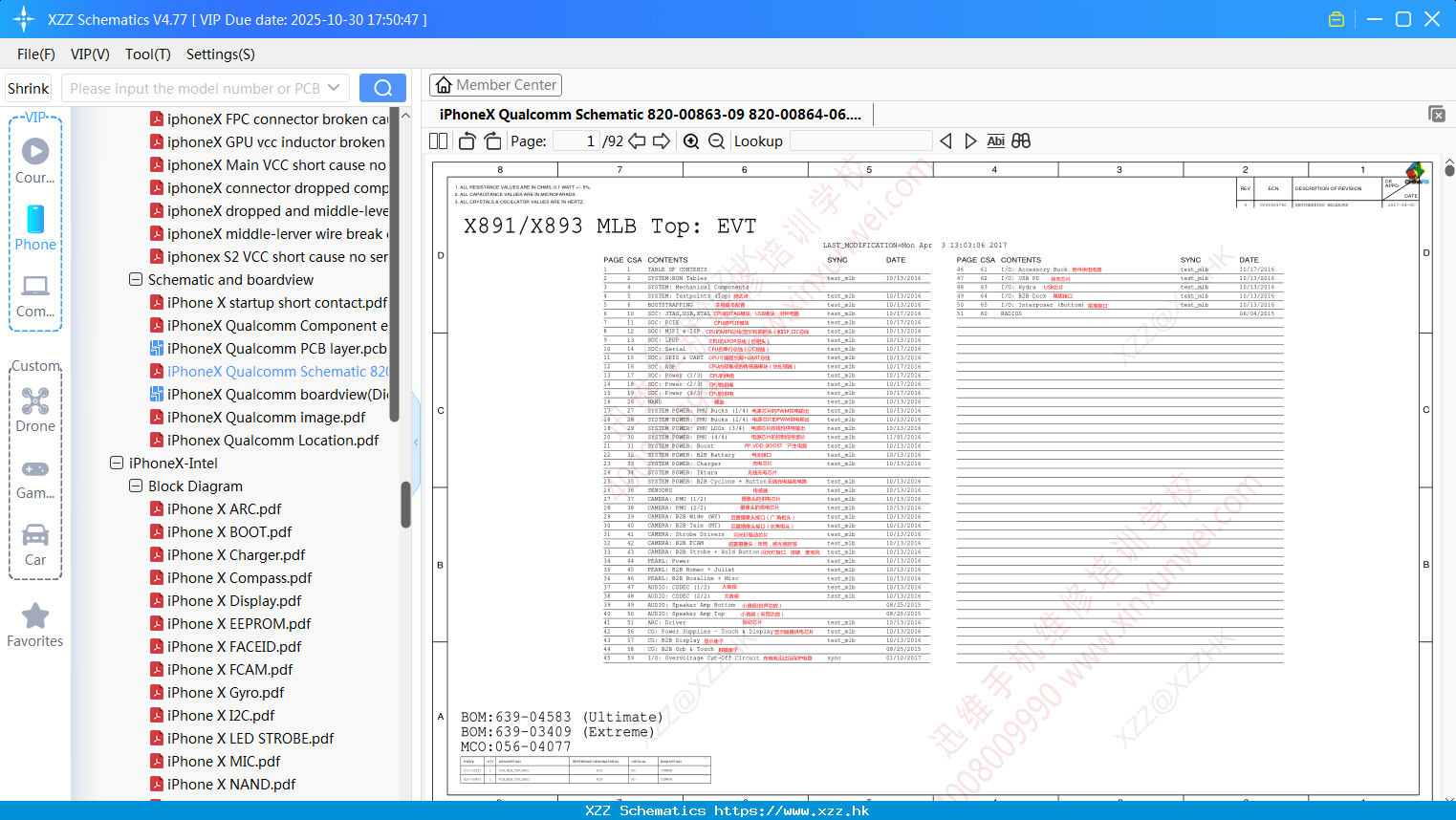The width and height of the screenshot is (1456, 820).
Task: Open iPhone X Charger.pdf
Action: (x=228, y=555)
